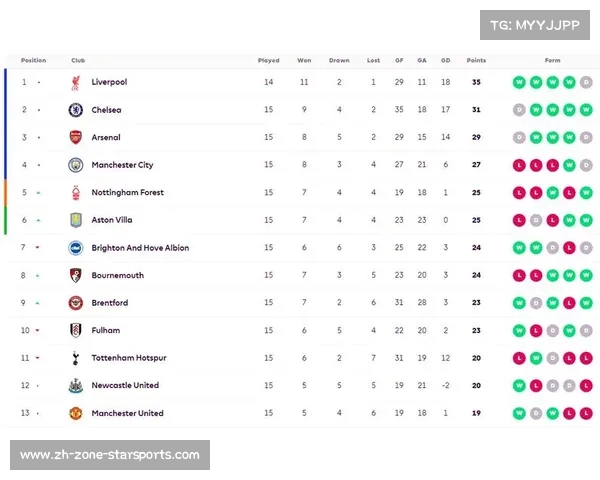Click the Newcastle United crest

click(76, 385)
